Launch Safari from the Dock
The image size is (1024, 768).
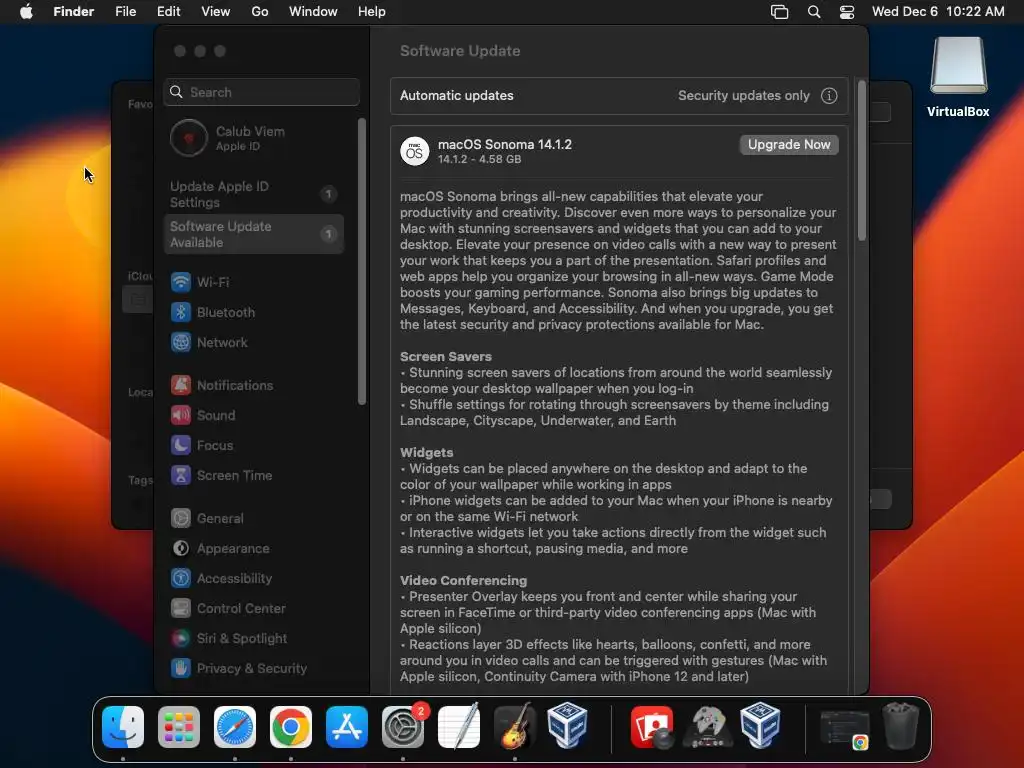235,727
